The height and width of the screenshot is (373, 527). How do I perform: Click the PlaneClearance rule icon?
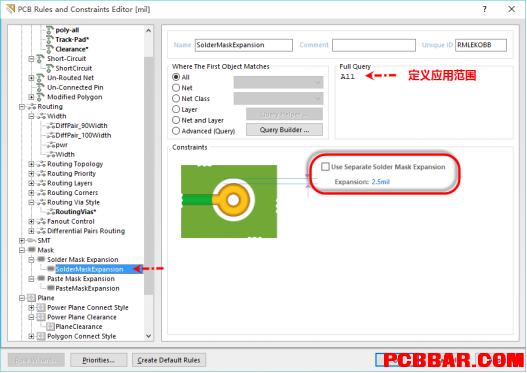tap(50, 326)
